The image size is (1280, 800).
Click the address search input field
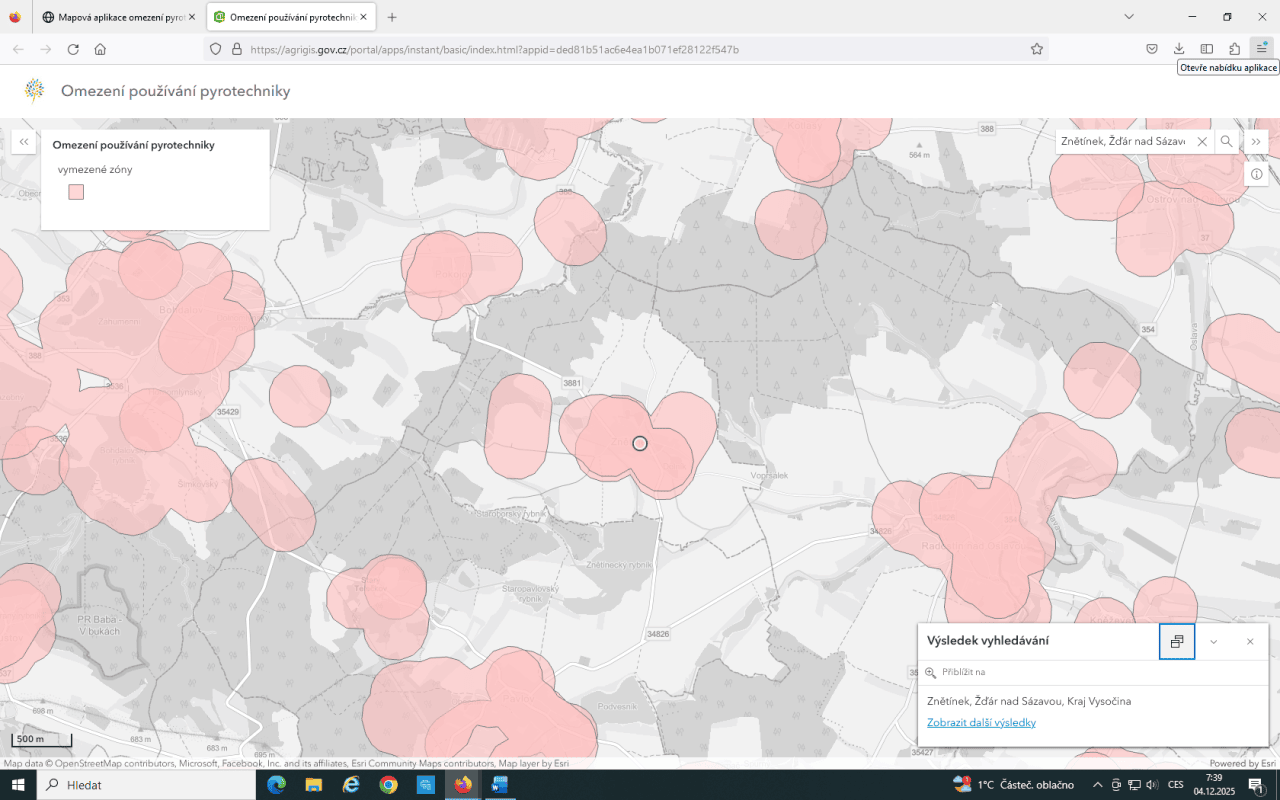[1124, 142]
